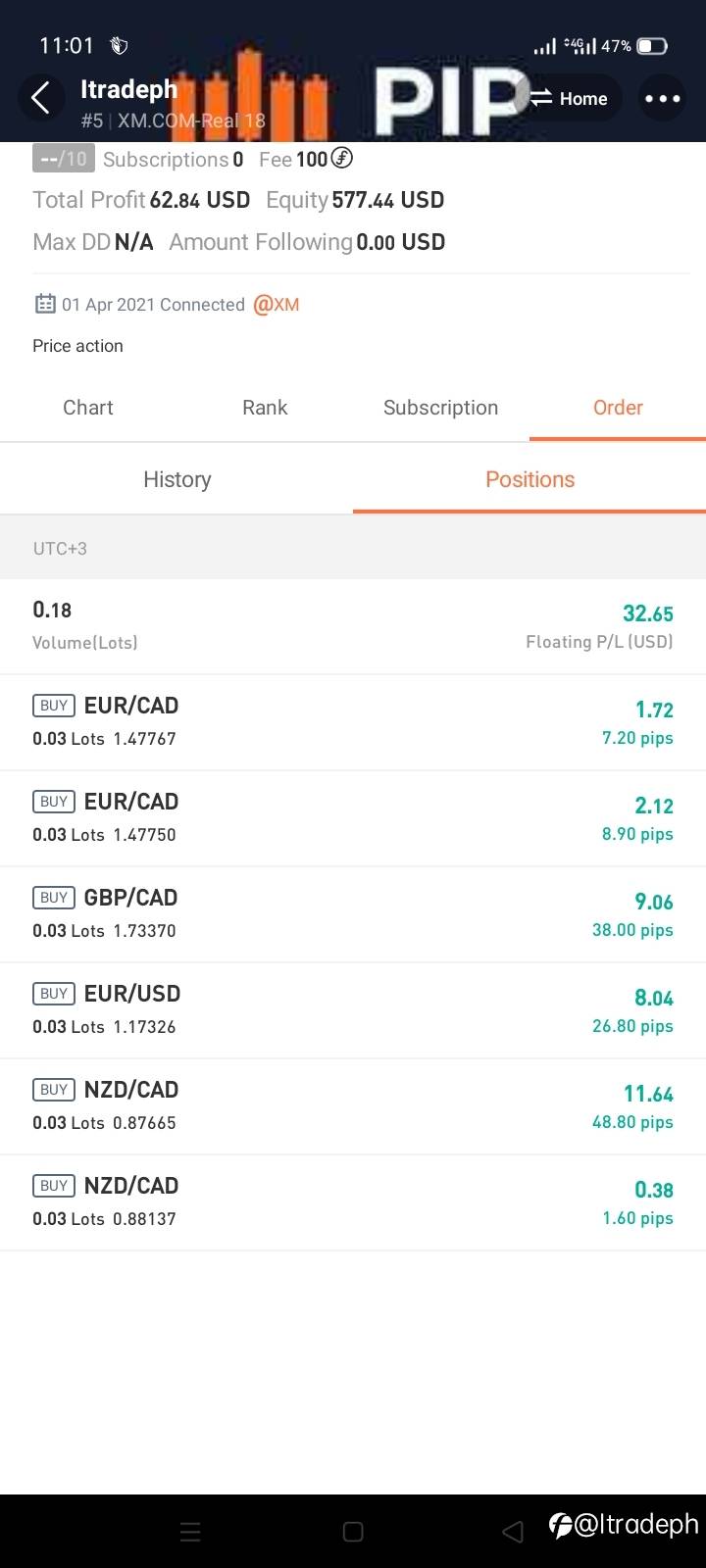Tap the fee coin icon
The width and height of the screenshot is (706, 1568).
pos(342,159)
